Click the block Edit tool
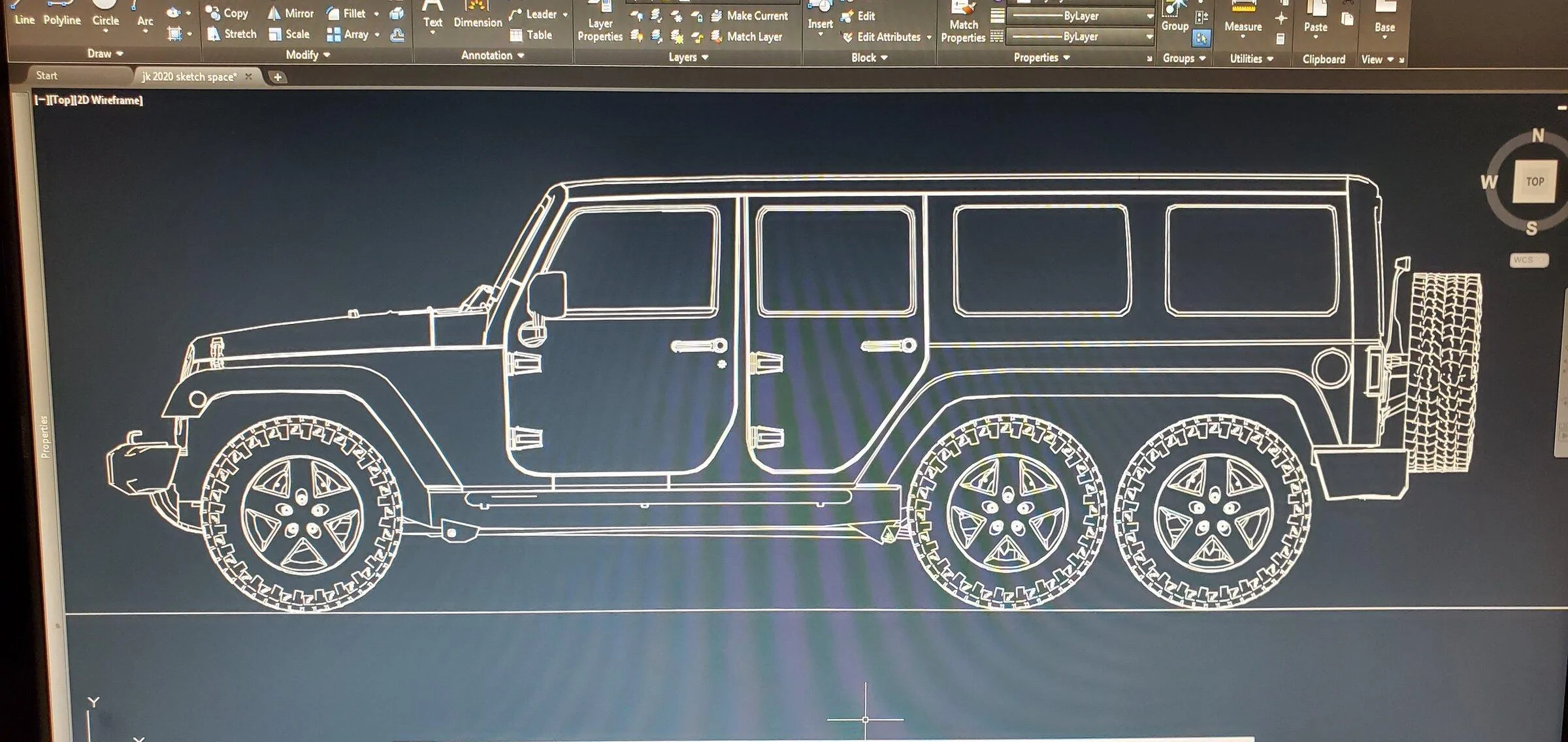The image size is (1568, 742). 858,16
